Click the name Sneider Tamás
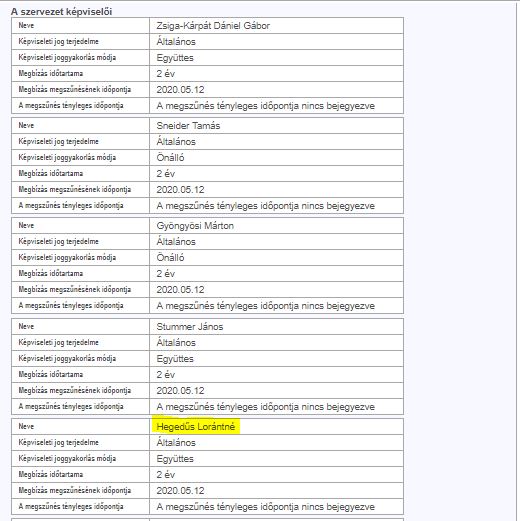This screenshot has width=520, height=521. click(x=188, y=126)
